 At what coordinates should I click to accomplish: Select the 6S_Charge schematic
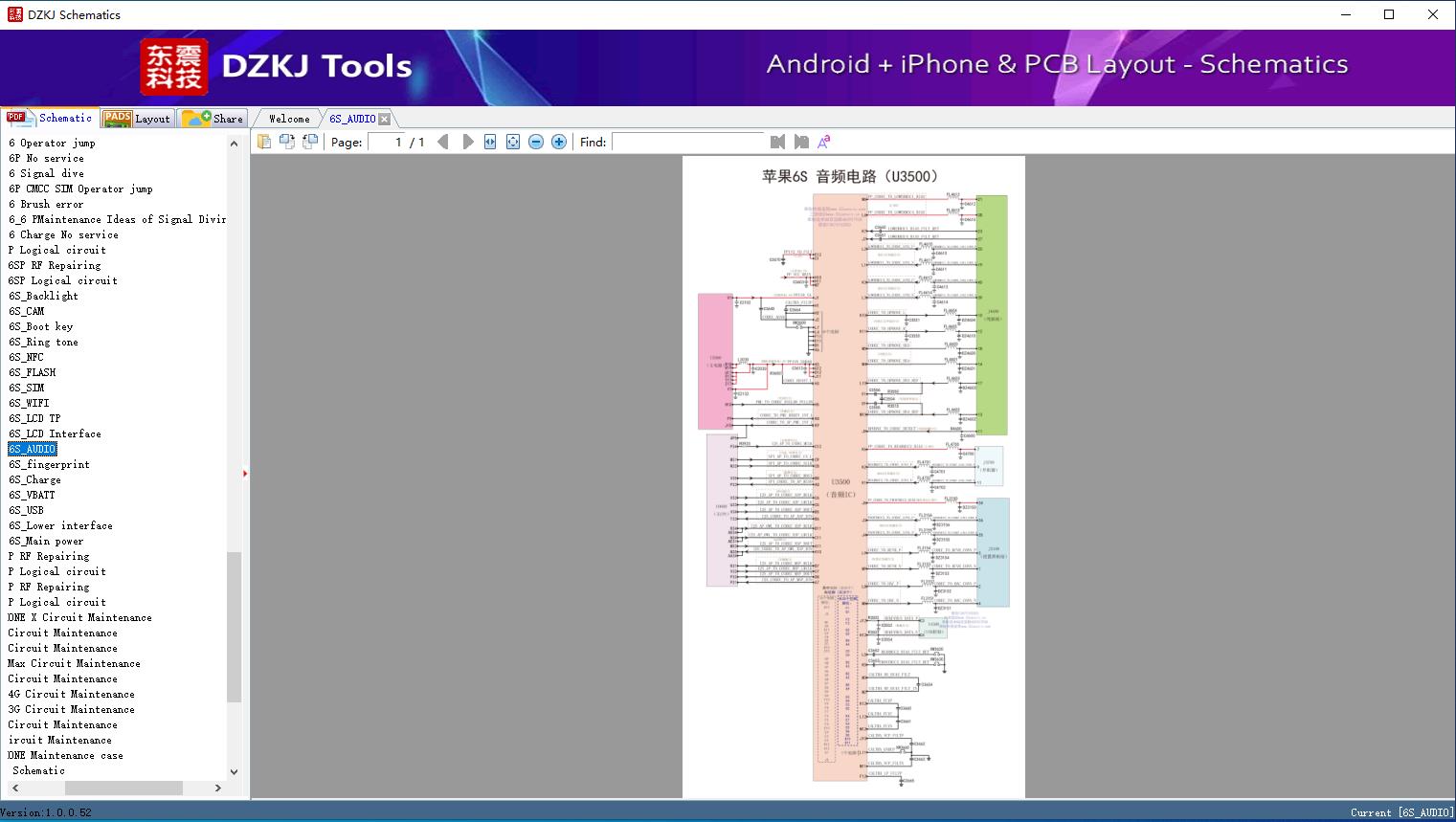tap(34, 479)
